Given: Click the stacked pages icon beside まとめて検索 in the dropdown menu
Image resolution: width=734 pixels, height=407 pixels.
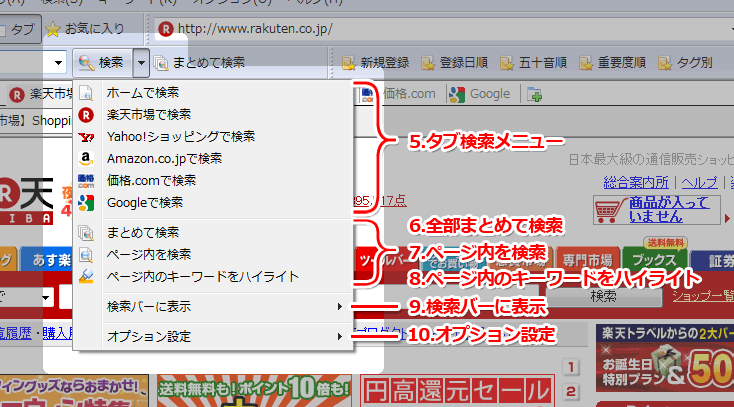Looking at the screenshot, I should tap(86, 232).
